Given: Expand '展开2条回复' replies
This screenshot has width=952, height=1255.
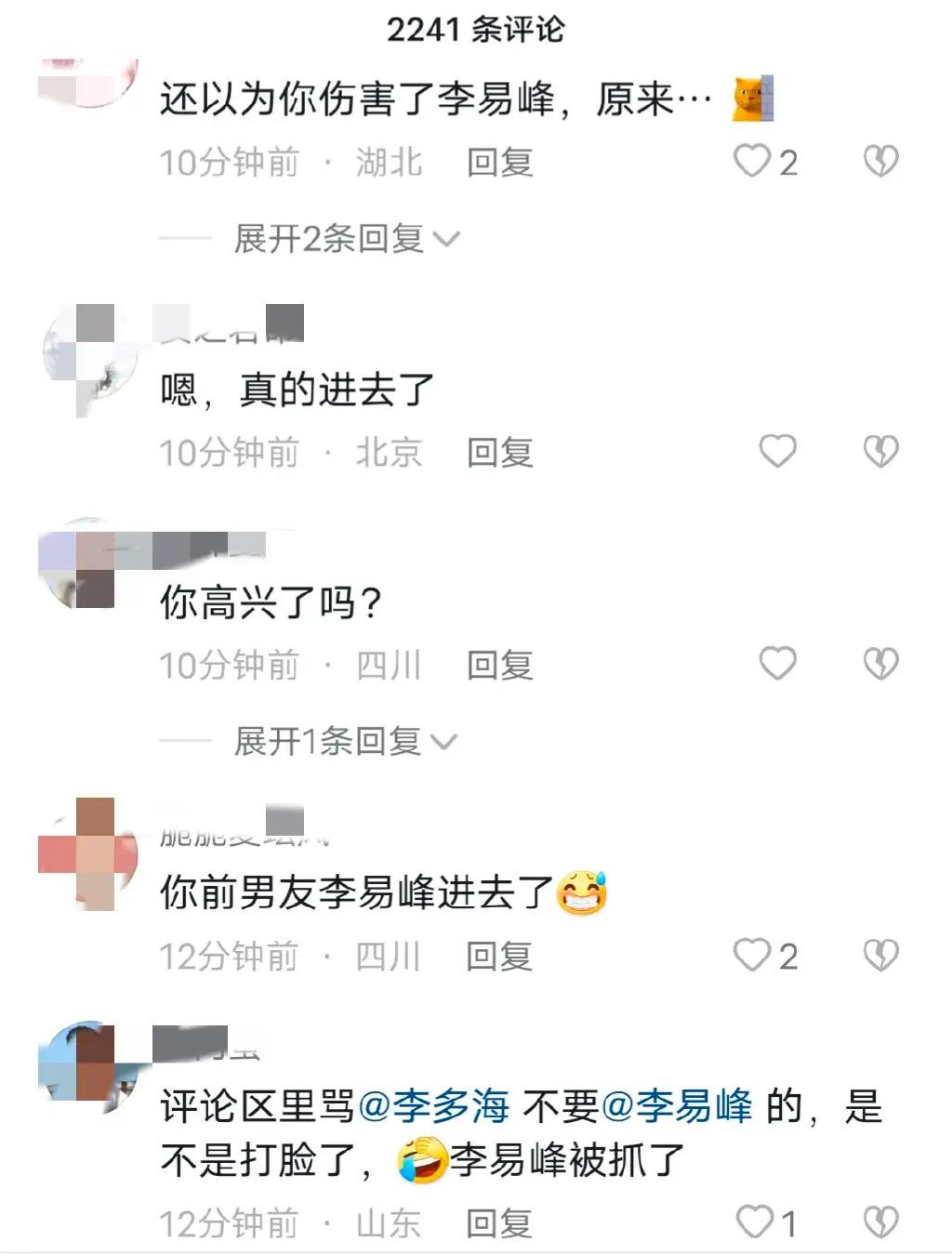Looking at the screenshot, I should pyautogui.click(x=346, y=239).
